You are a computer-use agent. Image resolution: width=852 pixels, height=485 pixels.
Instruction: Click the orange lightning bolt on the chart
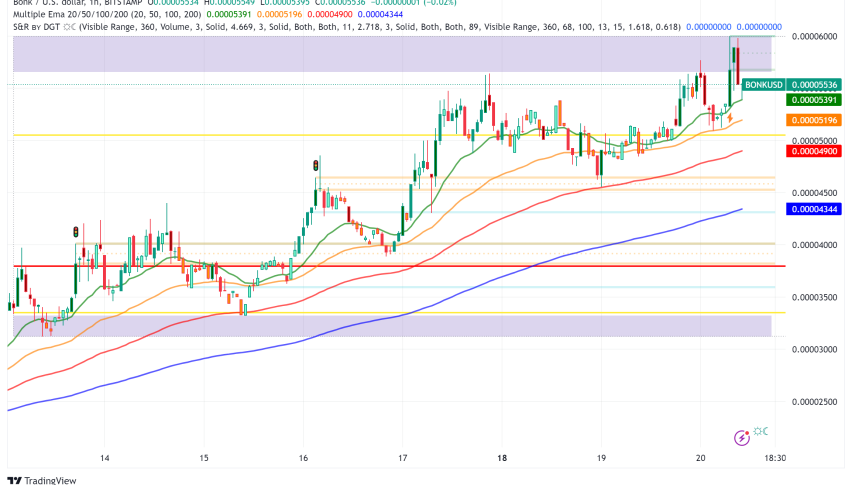point(730,117)
